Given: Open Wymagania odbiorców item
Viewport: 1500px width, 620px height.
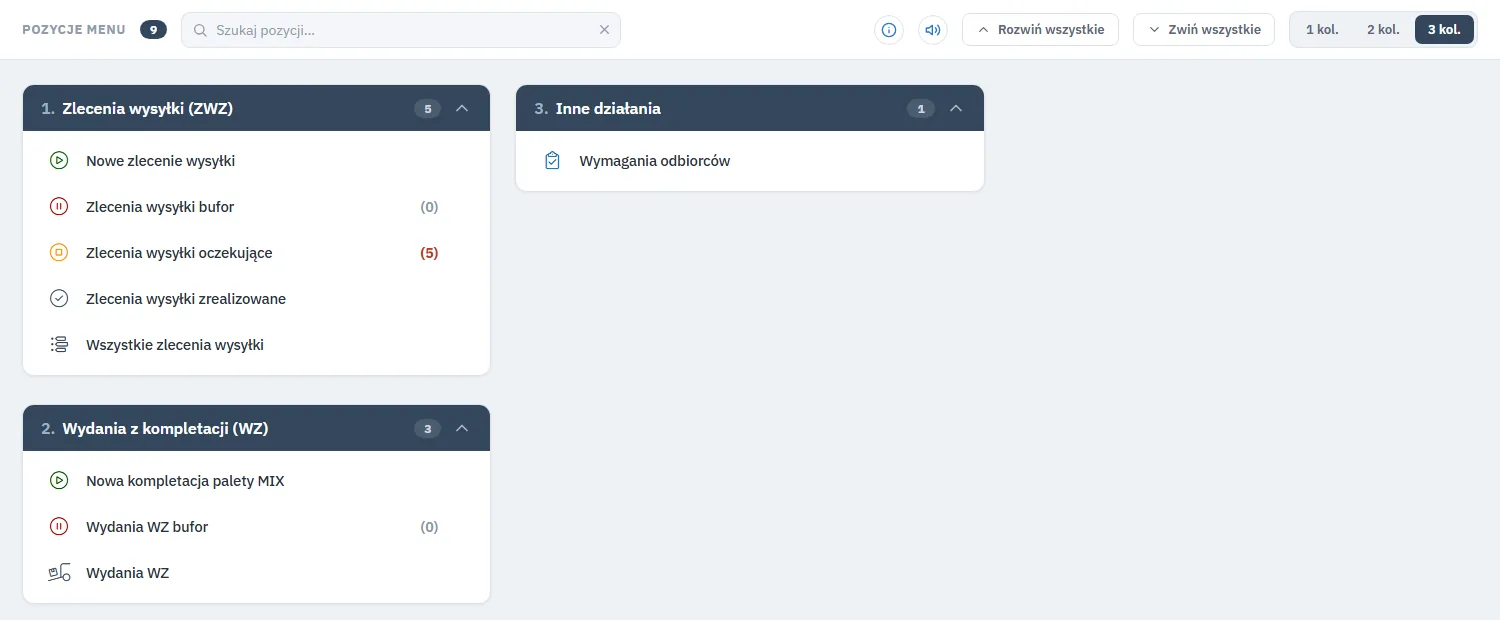Looking at the screenshot, I should point(750,161).
